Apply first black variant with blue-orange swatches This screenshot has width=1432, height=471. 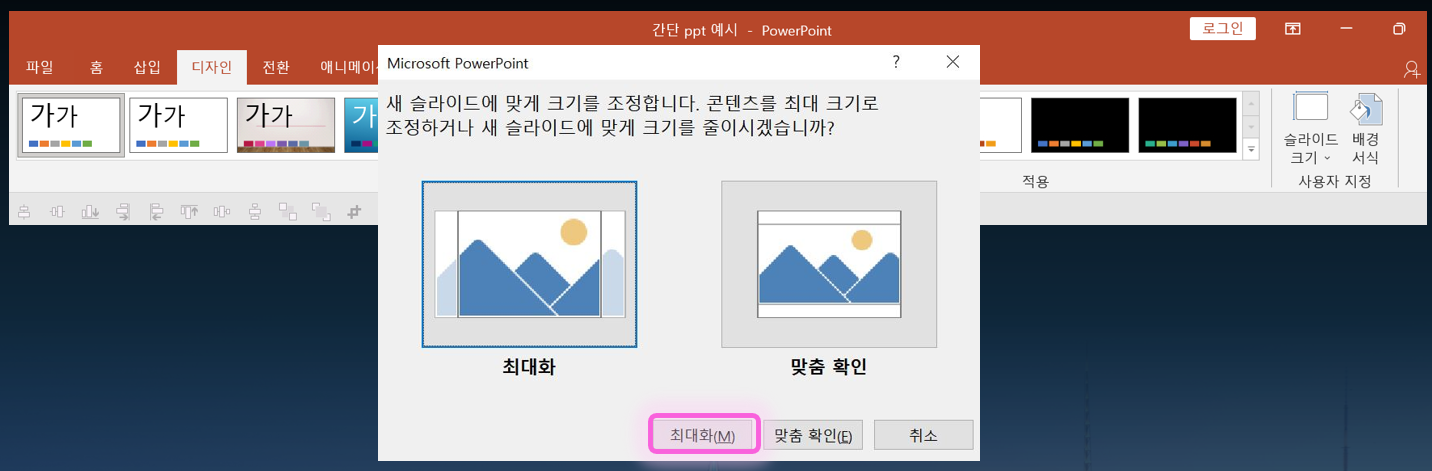point(1080,125)
